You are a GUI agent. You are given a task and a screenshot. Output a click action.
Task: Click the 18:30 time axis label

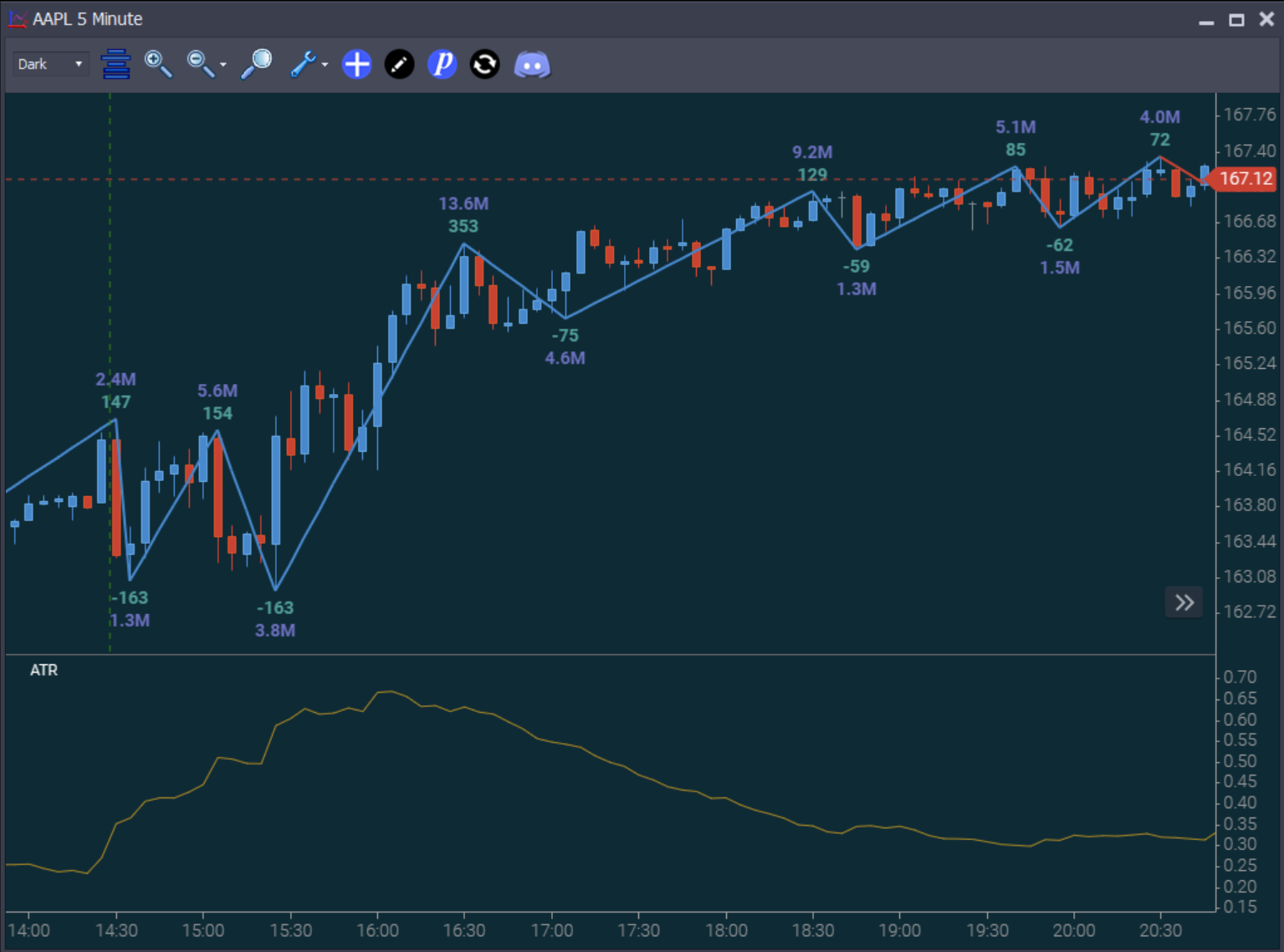tap(813, 930)
